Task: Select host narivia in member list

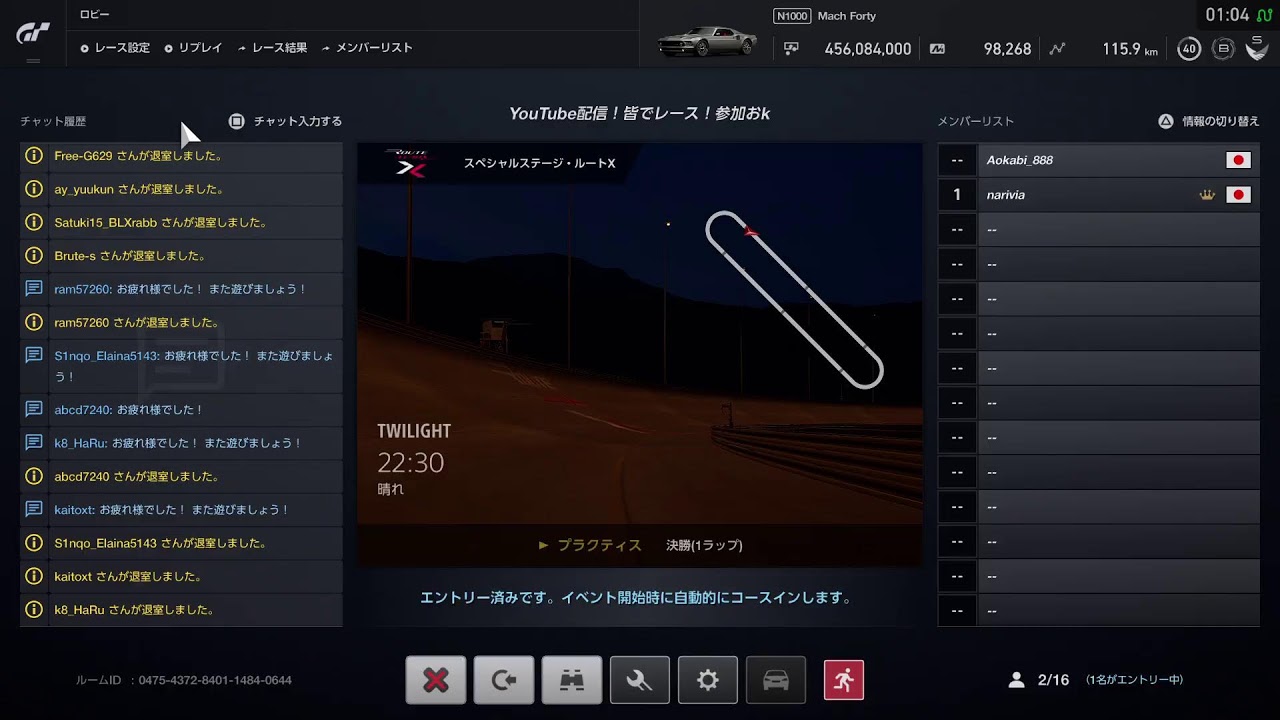Action: [1098, 195]
